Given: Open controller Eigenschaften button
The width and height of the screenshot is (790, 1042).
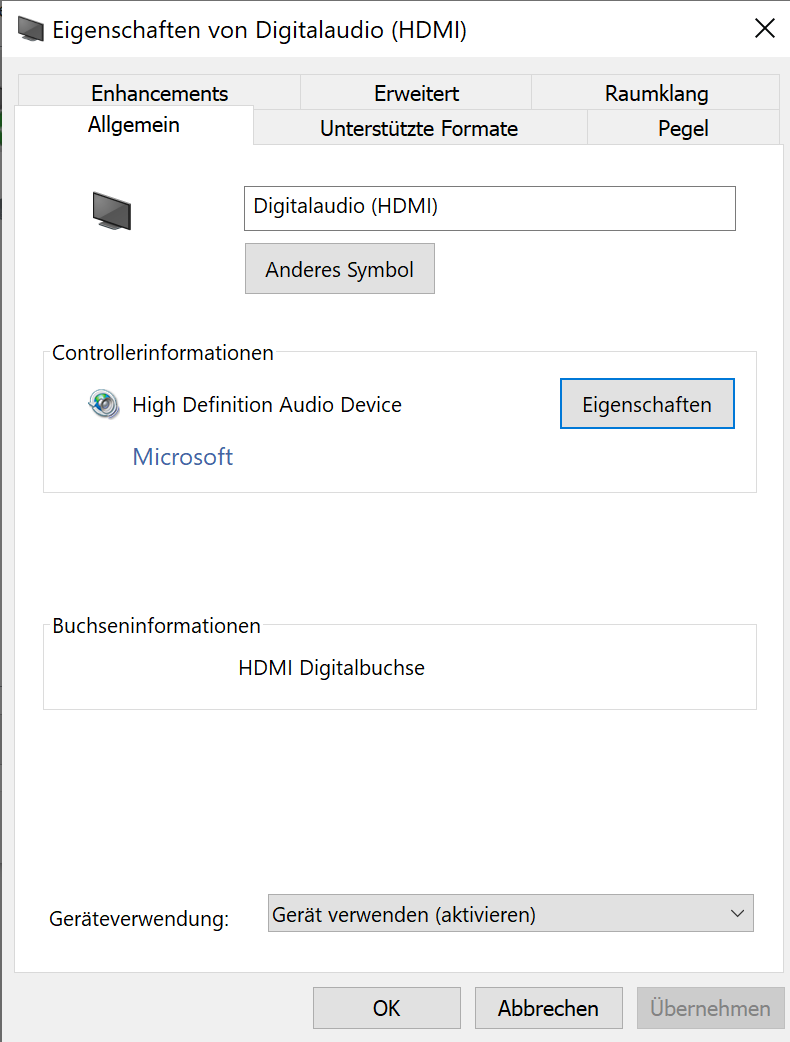Looking at the screenshot, I should click(647, 404).
